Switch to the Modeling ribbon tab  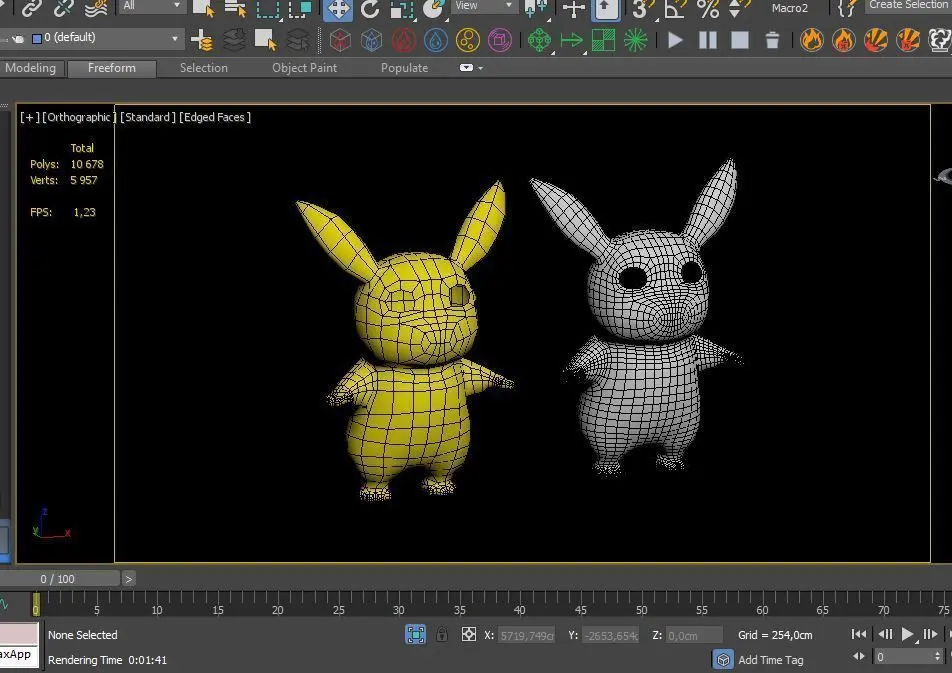pos(31,68)
